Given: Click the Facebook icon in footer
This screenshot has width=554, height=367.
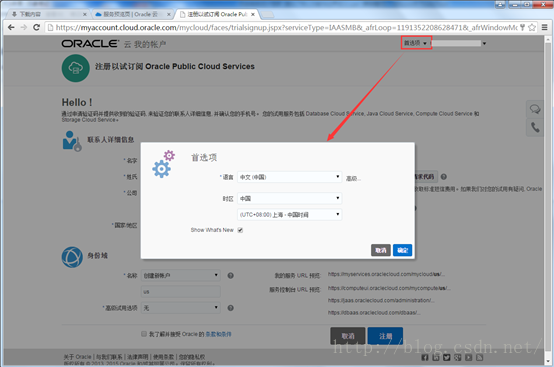Looking at the screenshot, I should (425, 357).
